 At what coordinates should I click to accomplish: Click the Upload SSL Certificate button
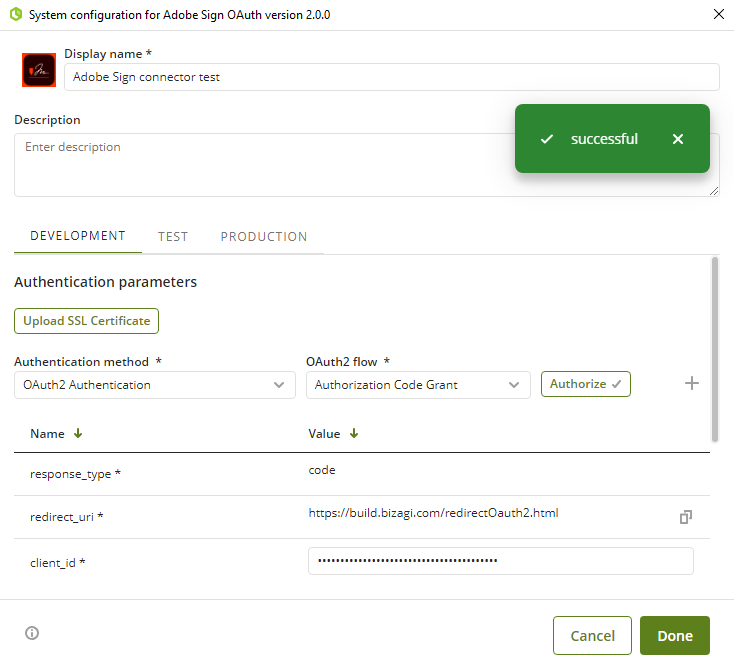(x=87, y=321)
